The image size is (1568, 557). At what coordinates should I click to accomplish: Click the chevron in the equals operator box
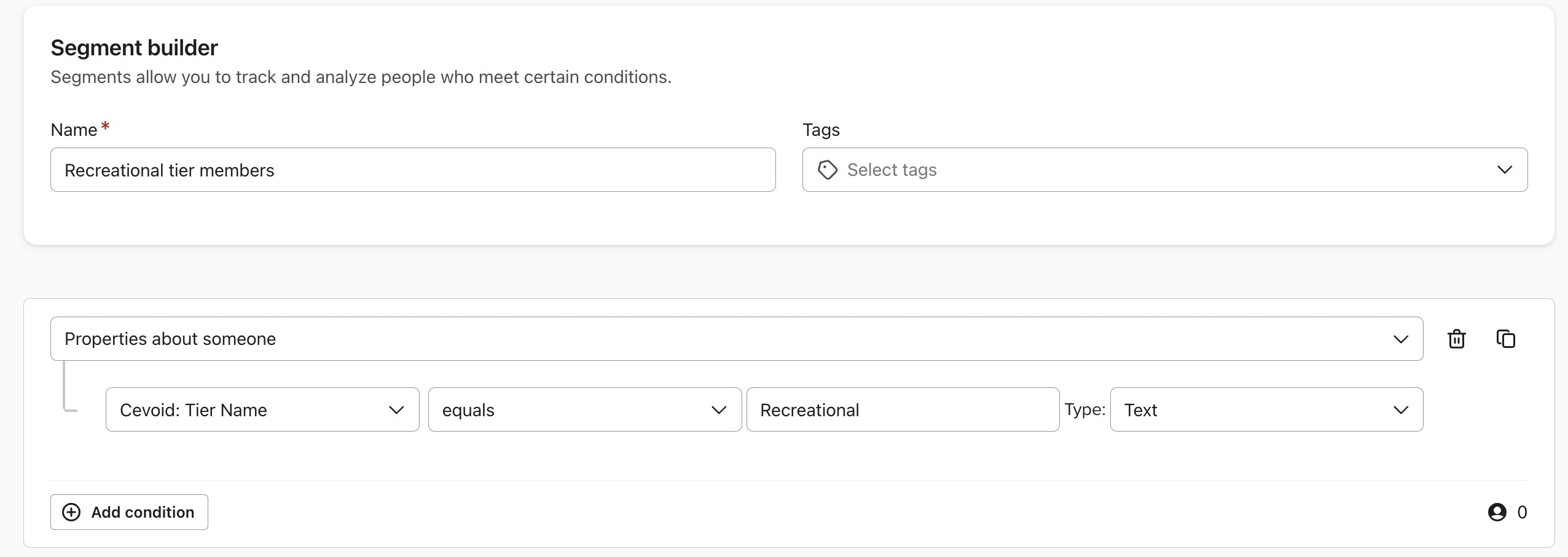tap(718, 410)
